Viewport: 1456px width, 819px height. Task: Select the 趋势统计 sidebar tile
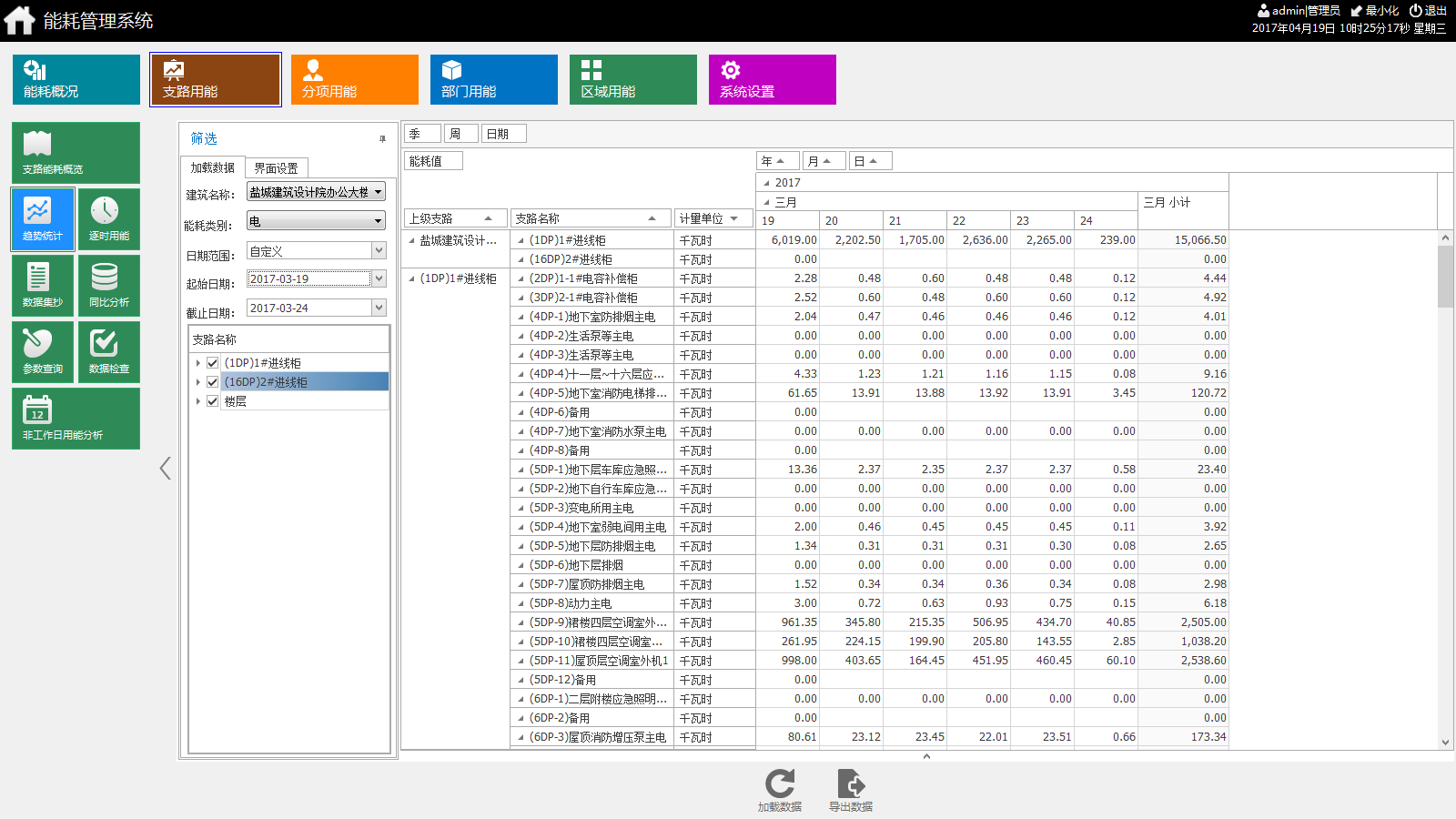pos(43,219)
